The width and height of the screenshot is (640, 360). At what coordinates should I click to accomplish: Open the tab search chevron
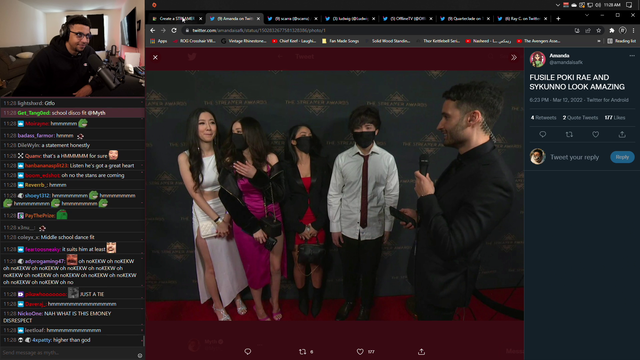[x=587, y=15]
